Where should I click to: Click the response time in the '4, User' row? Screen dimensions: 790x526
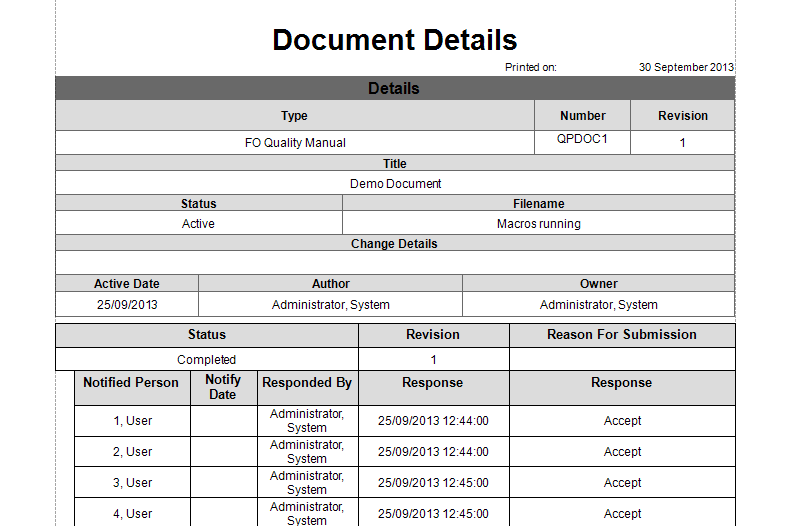coord(433,514)
